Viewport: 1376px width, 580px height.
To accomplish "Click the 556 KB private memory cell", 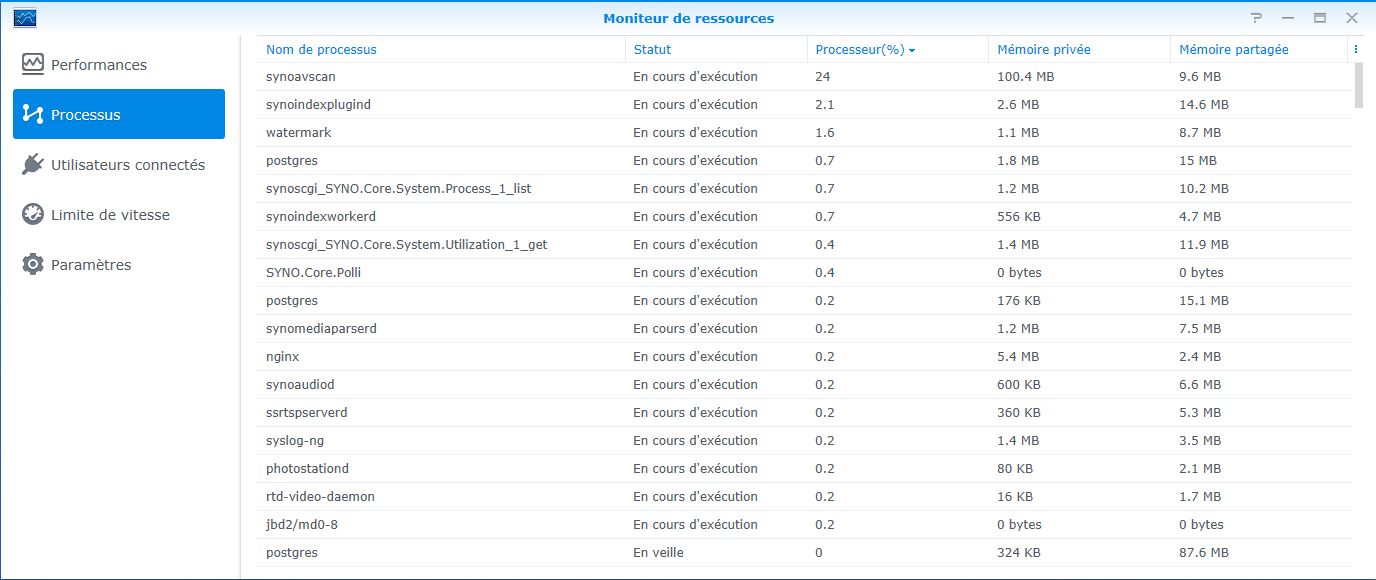I will click(1019, 217).
